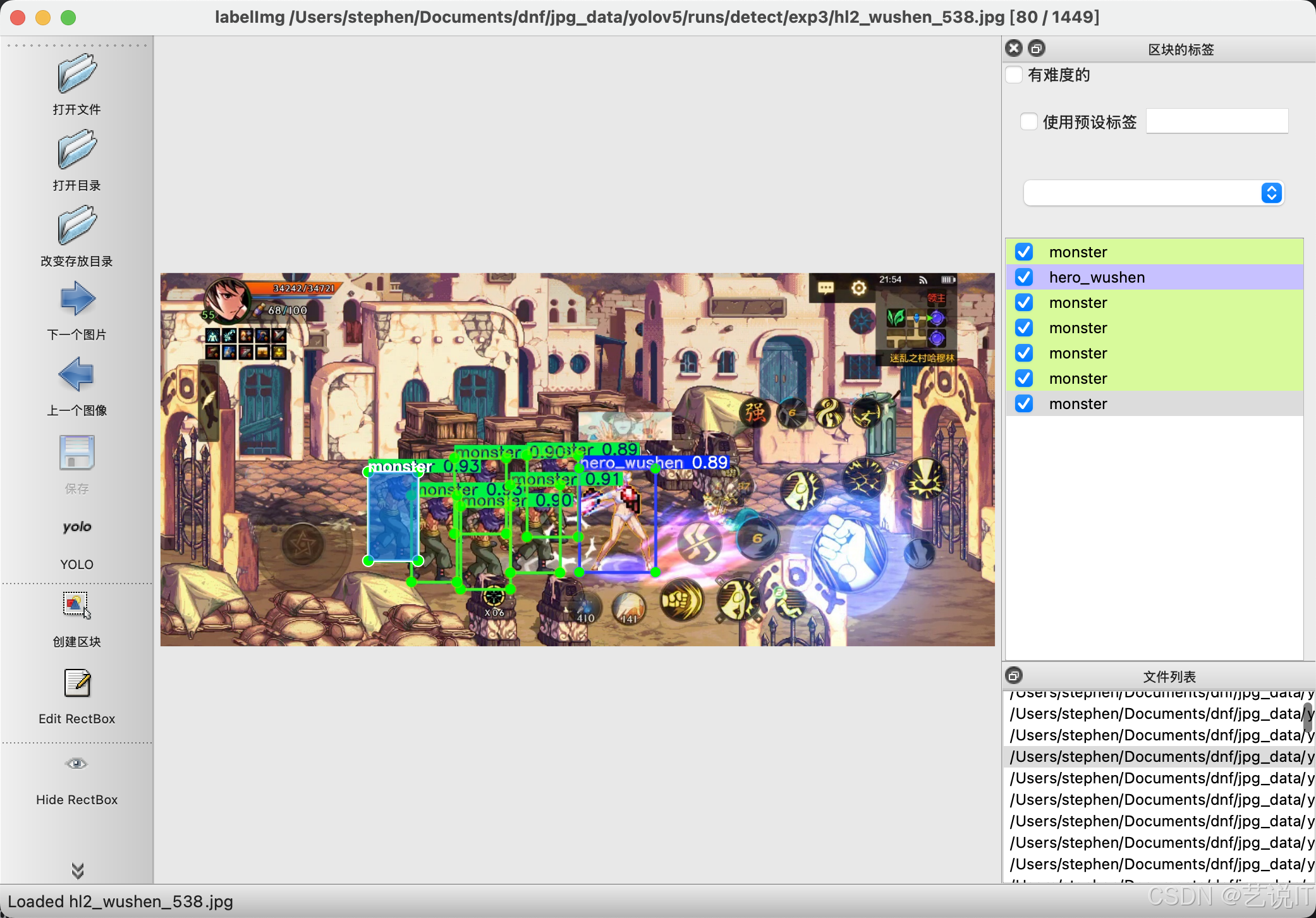Close the box labels panel
Viewport: 1316px width, 918px height.
[x=1014, y=48]
